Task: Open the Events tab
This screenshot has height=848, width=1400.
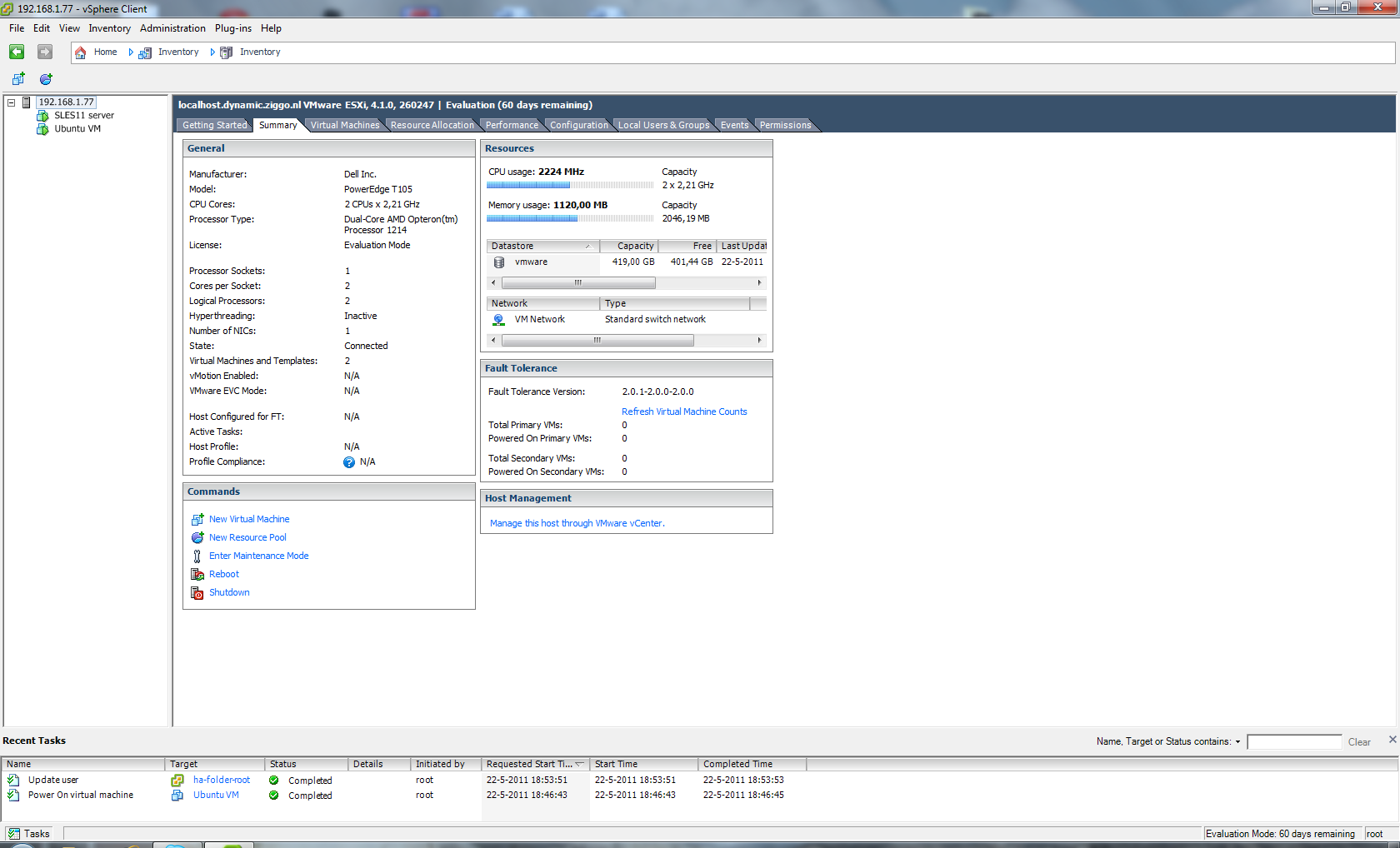Action: [735, 125]
